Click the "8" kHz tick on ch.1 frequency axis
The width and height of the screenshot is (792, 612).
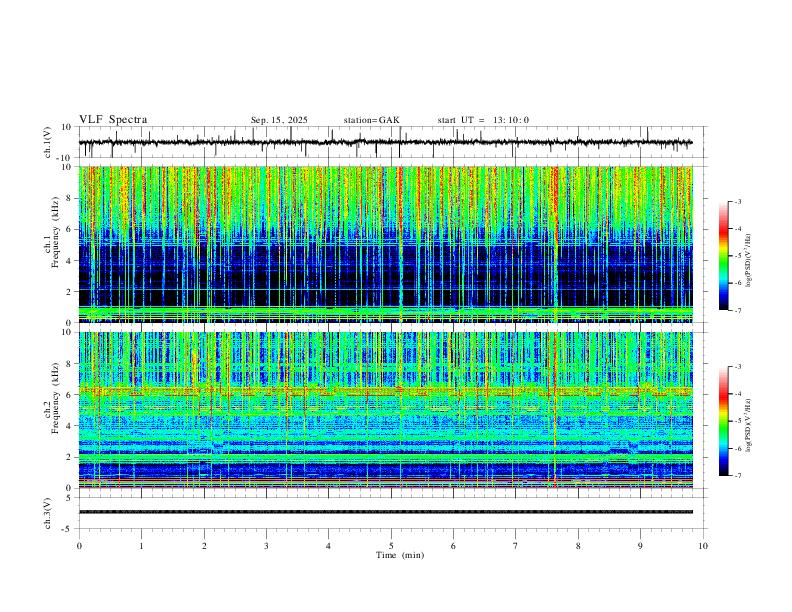click(69, 198)
